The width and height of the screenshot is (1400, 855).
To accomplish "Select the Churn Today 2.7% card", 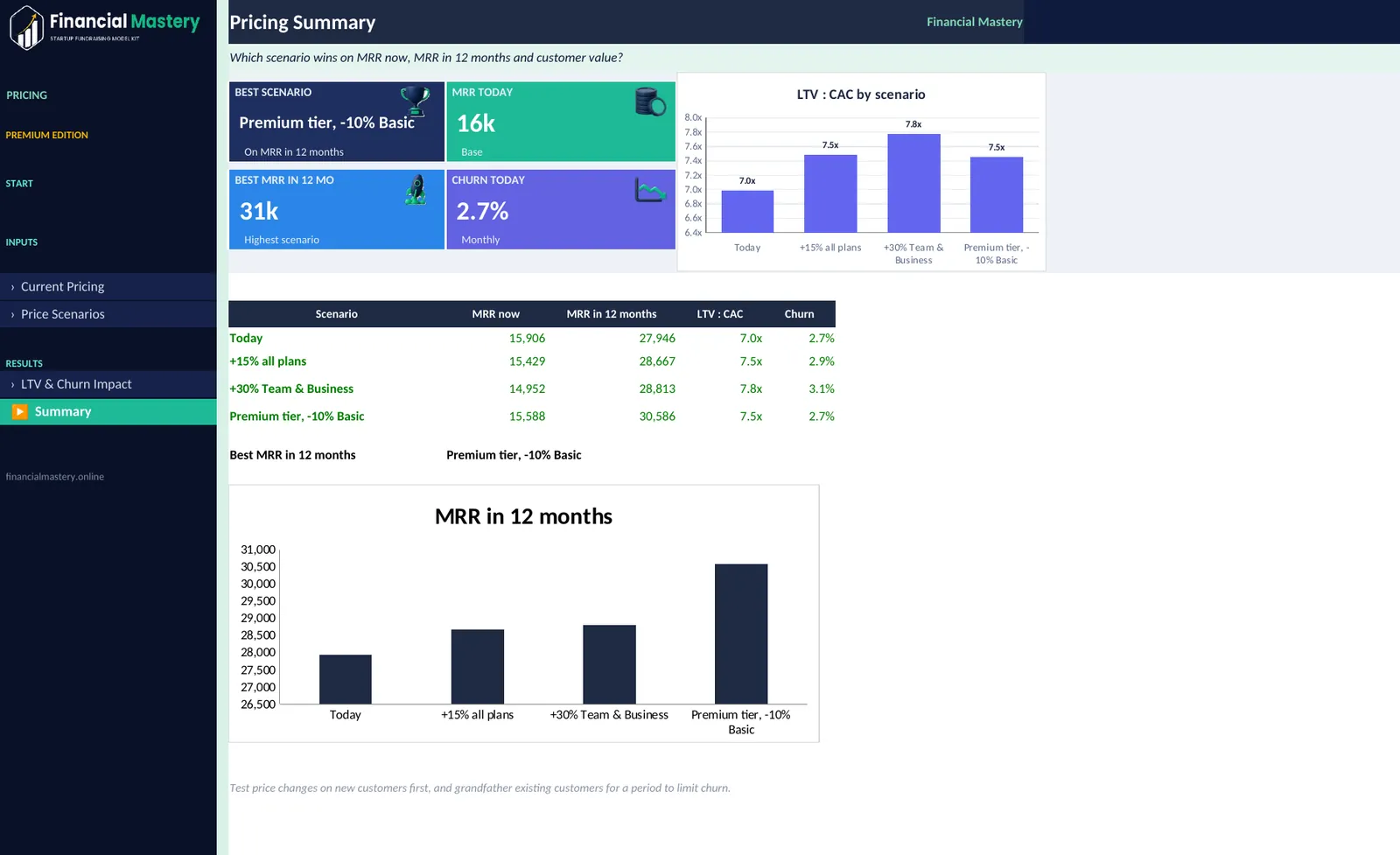I will point(561,209).
